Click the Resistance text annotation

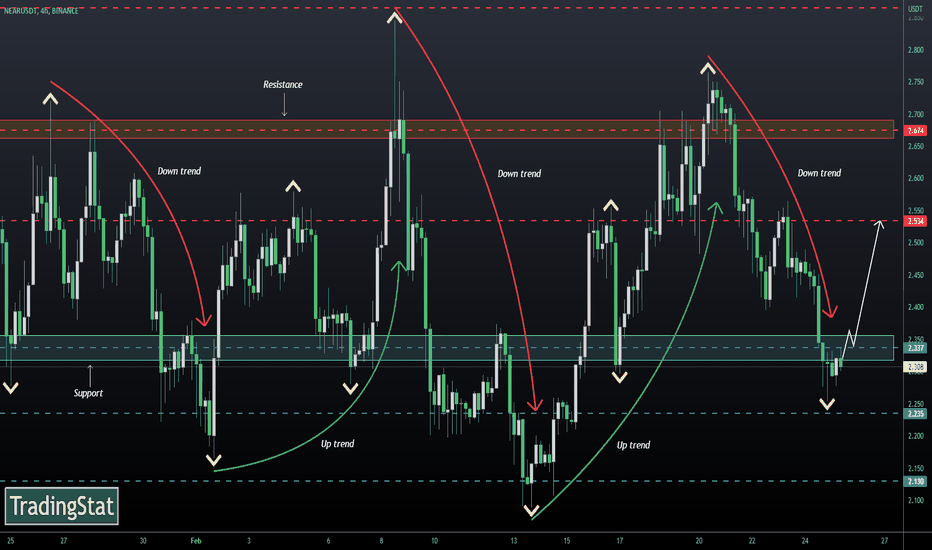pyautogui.click(x=283, y=84)
